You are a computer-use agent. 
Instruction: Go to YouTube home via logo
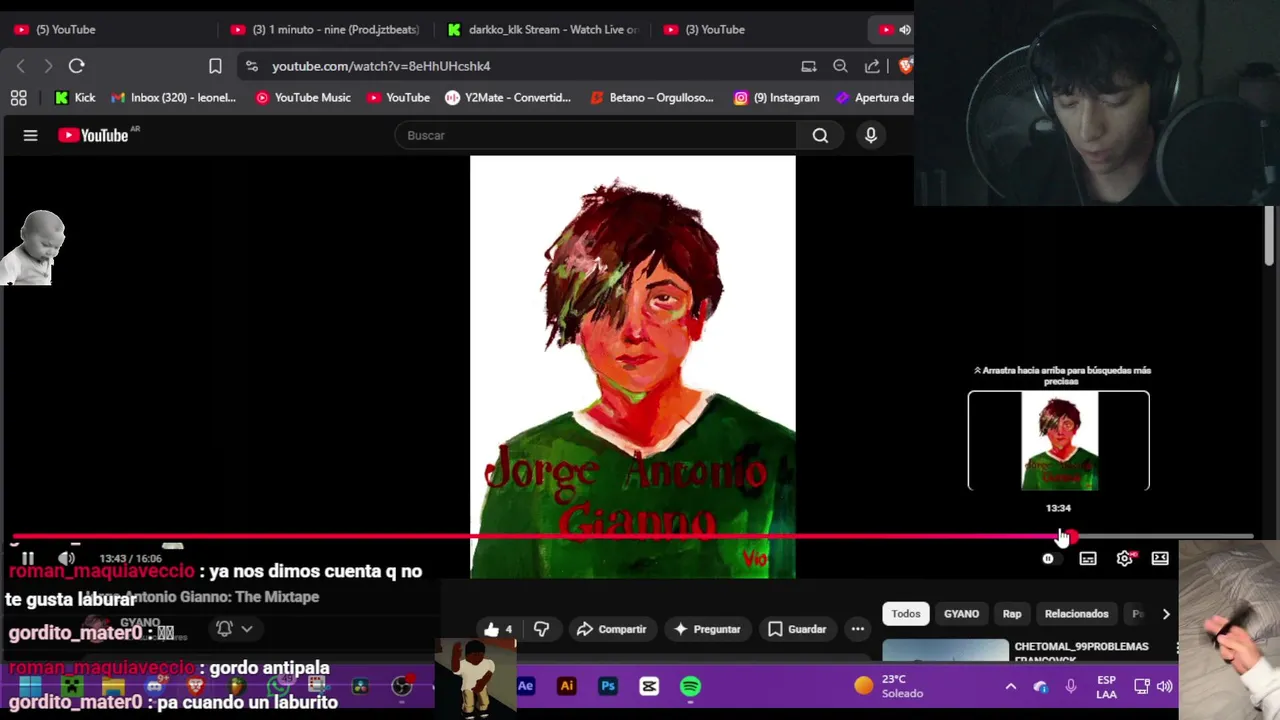(x=93, y=135)
